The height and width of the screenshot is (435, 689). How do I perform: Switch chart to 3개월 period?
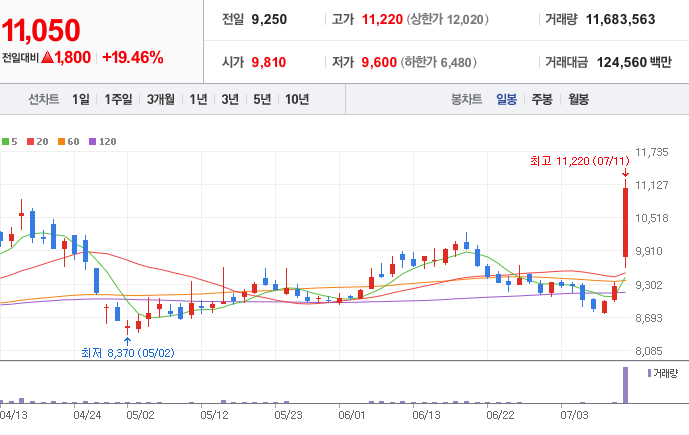click(161, 99)
